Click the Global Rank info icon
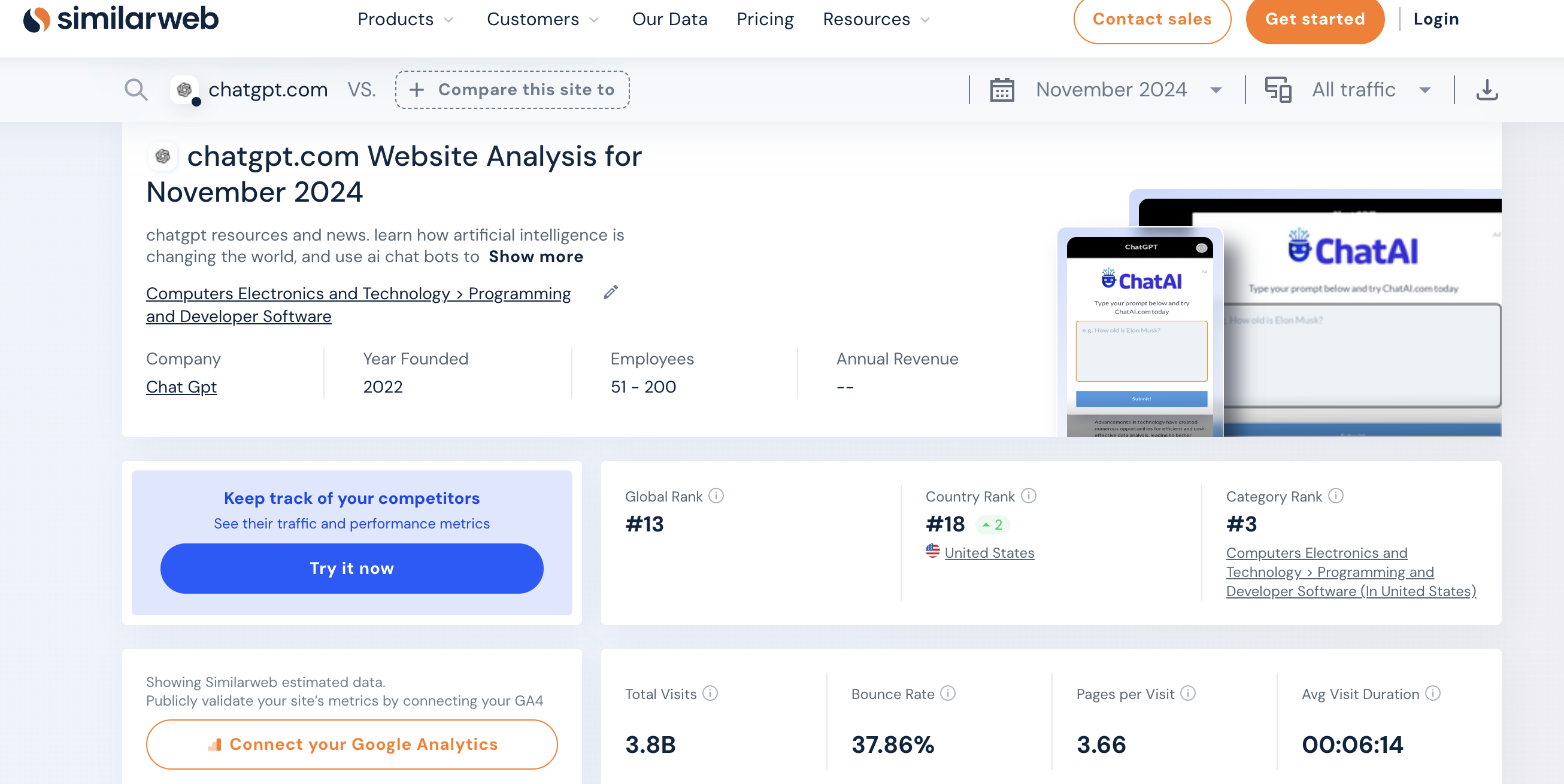This screenshot has width=1564, height=784. click(716, 496)
